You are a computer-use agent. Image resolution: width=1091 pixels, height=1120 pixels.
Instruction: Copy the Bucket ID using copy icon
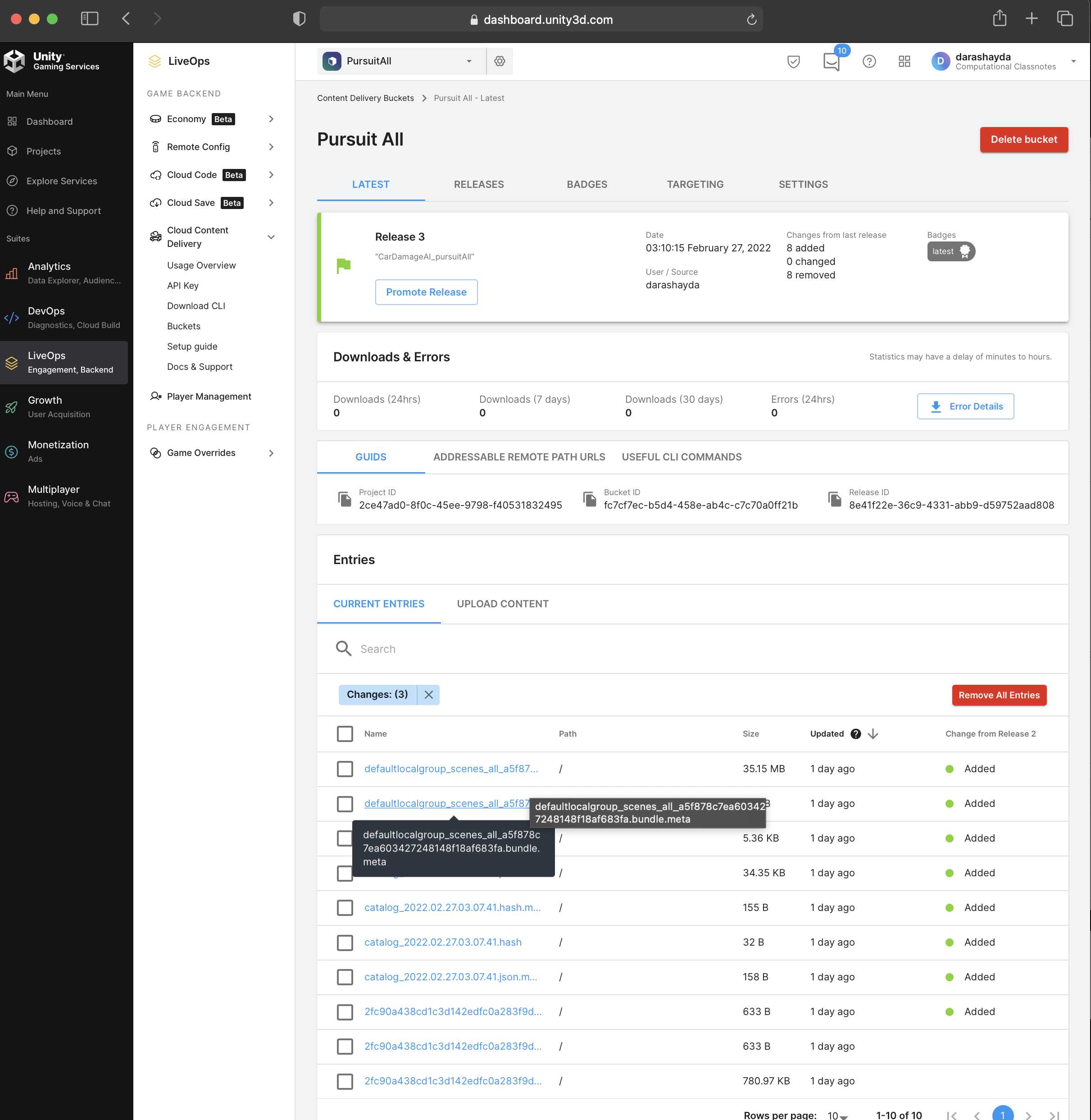coord(590,499)
